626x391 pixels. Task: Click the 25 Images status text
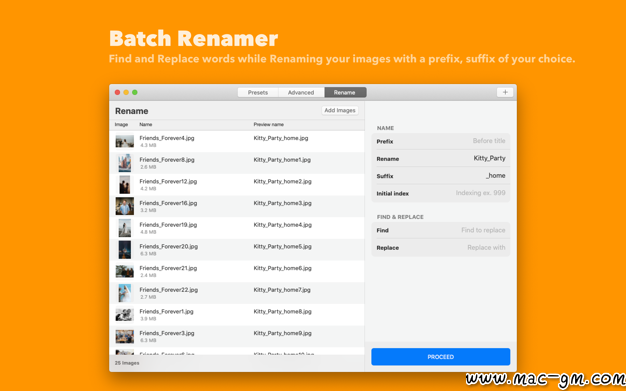tap(127, 363)
